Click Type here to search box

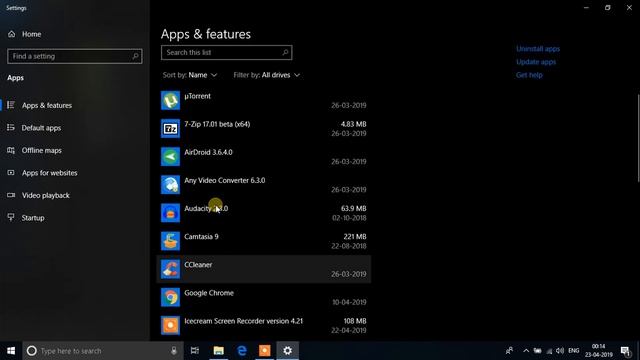coord(103,351)
